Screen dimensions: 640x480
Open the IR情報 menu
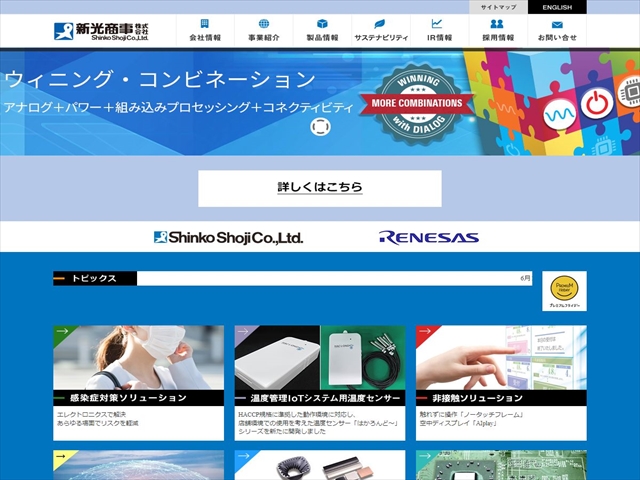click(x=440, y=31)
